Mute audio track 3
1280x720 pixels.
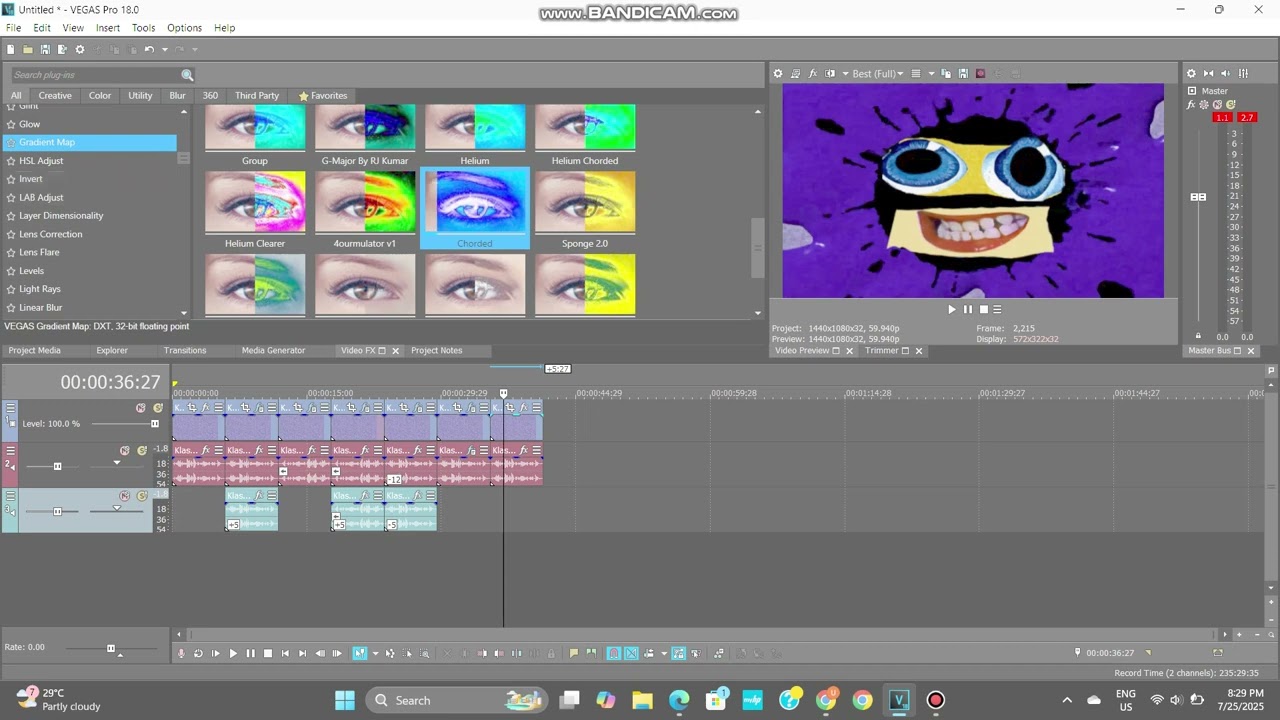click(125, 496)
